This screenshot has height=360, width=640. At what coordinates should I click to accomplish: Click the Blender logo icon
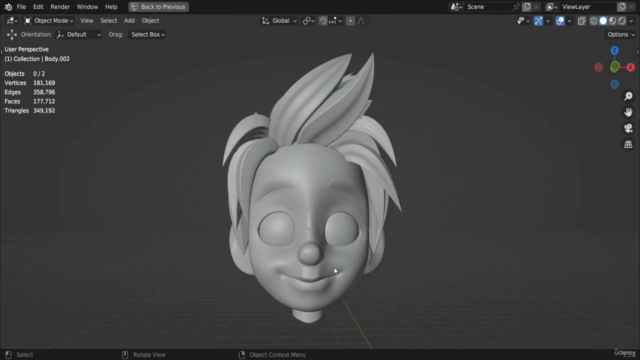pyautogui.click(x=8, y=7)
